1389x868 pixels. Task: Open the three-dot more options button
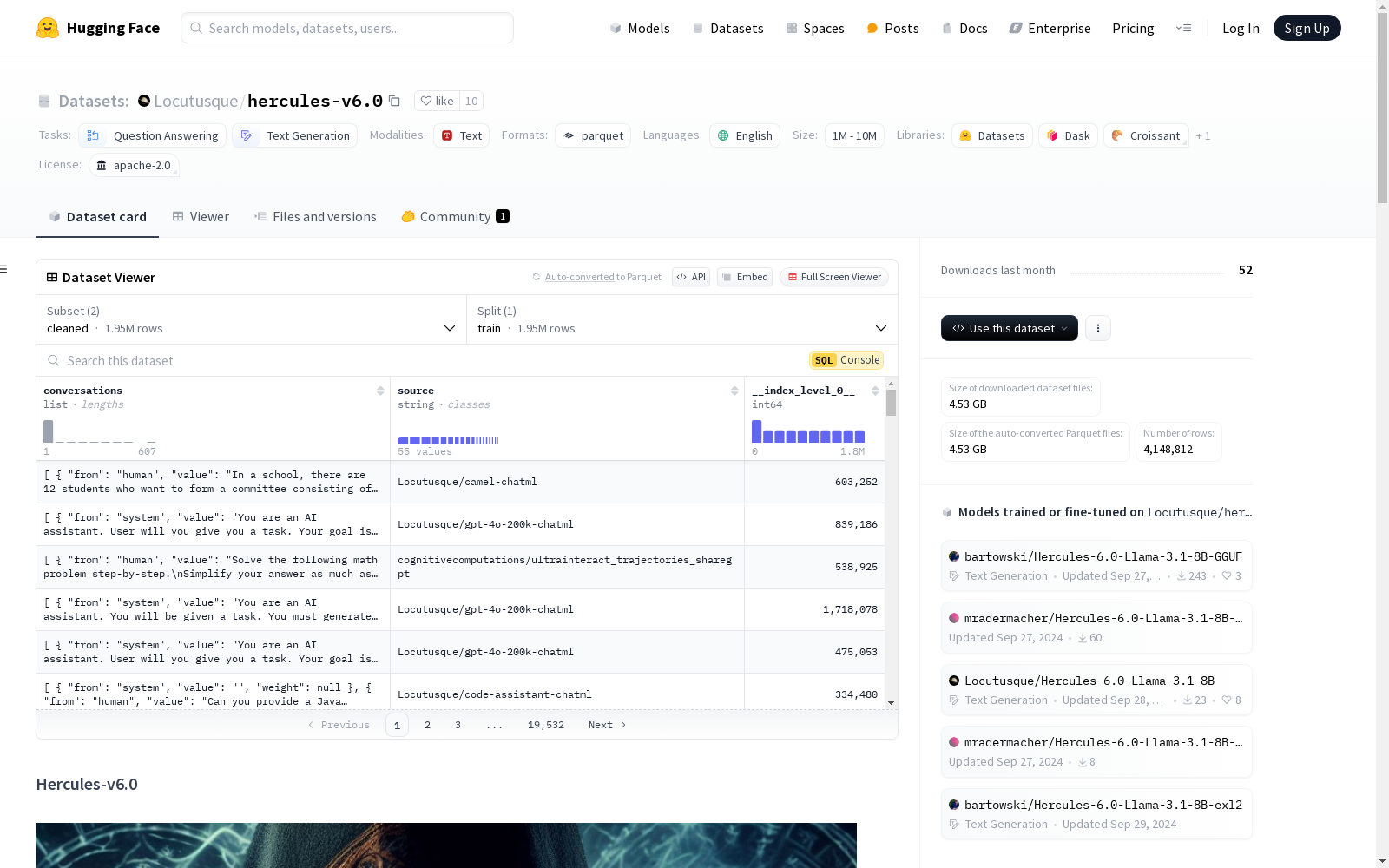pos(1098,328)
